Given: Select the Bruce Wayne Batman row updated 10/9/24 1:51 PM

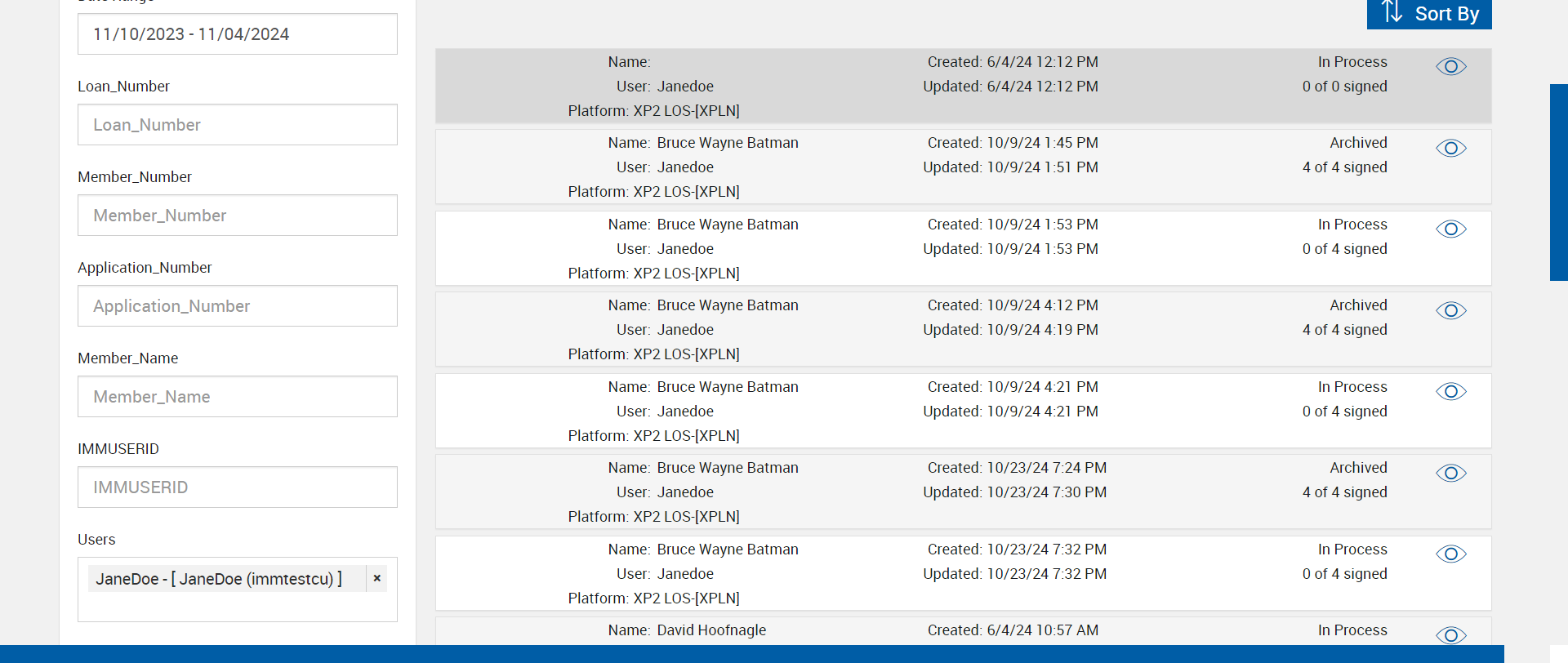Looking at the screenshot, I should [964, 167].
